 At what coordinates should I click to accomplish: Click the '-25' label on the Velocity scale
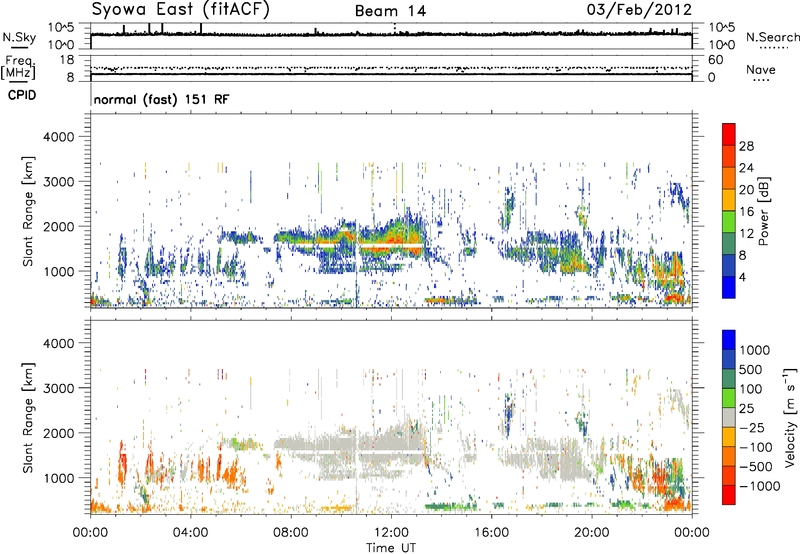pyautogui.click(x=750, y=427)
